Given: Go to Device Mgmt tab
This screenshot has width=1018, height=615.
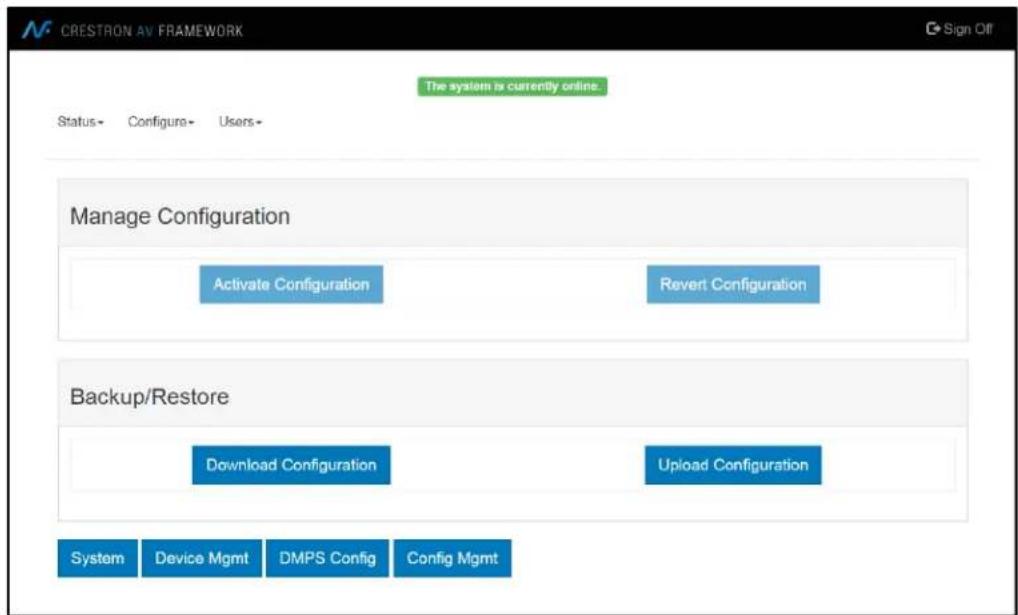Looking at the screenshot, I should 202,559.
